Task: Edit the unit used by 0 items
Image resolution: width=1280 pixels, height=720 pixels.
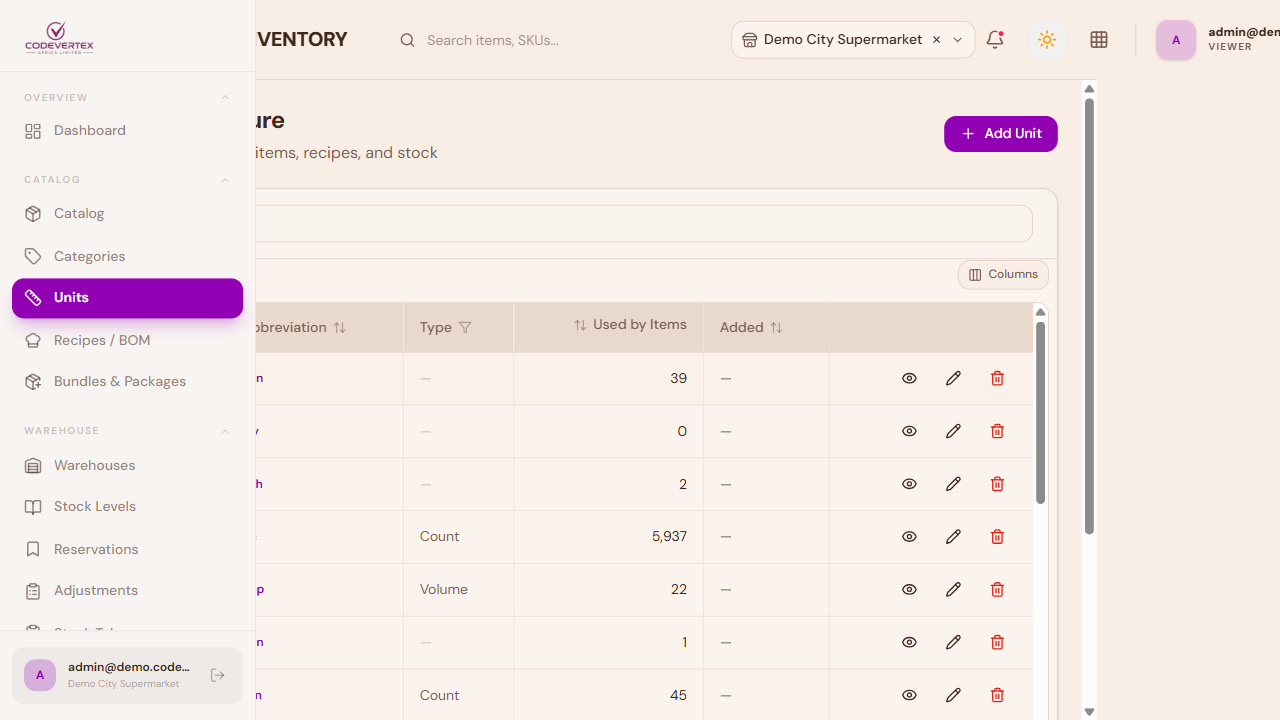Action: pyautogui.click(x=953, y=431)
